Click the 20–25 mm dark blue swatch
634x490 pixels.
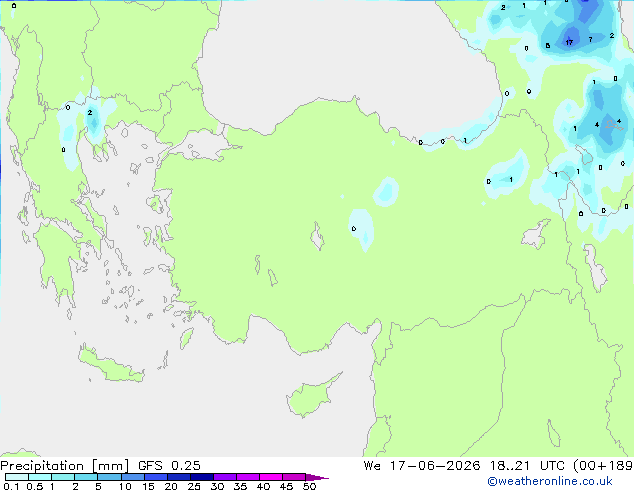pos(178,477)
